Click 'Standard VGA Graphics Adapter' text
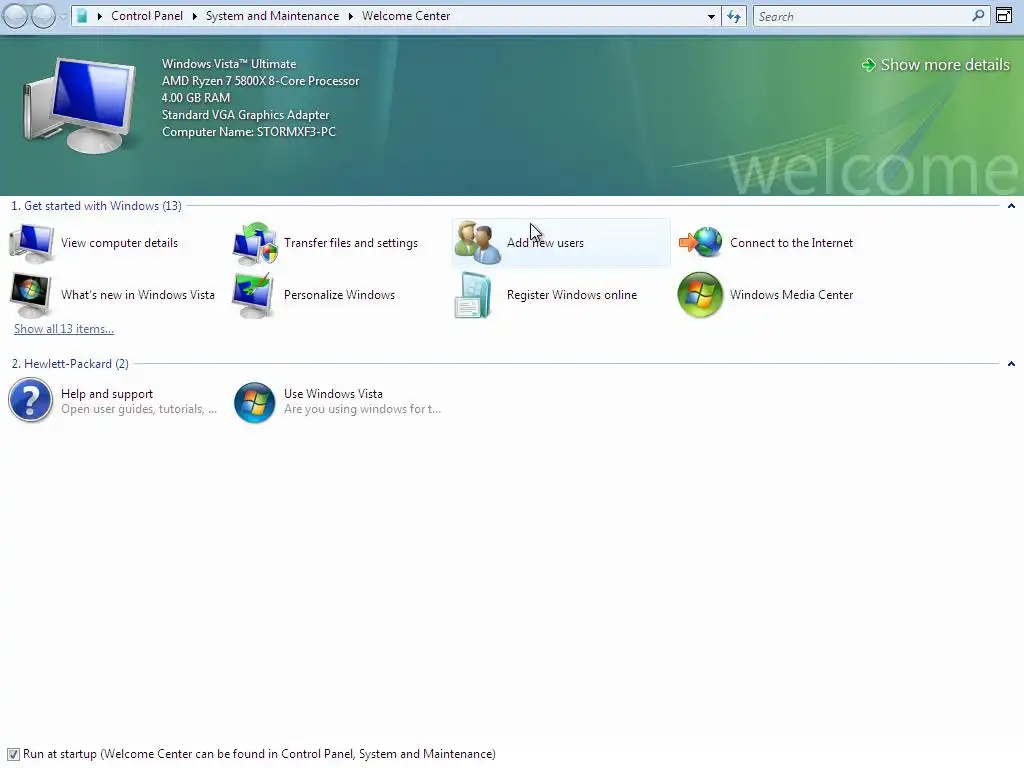 (x=246, y=115)
